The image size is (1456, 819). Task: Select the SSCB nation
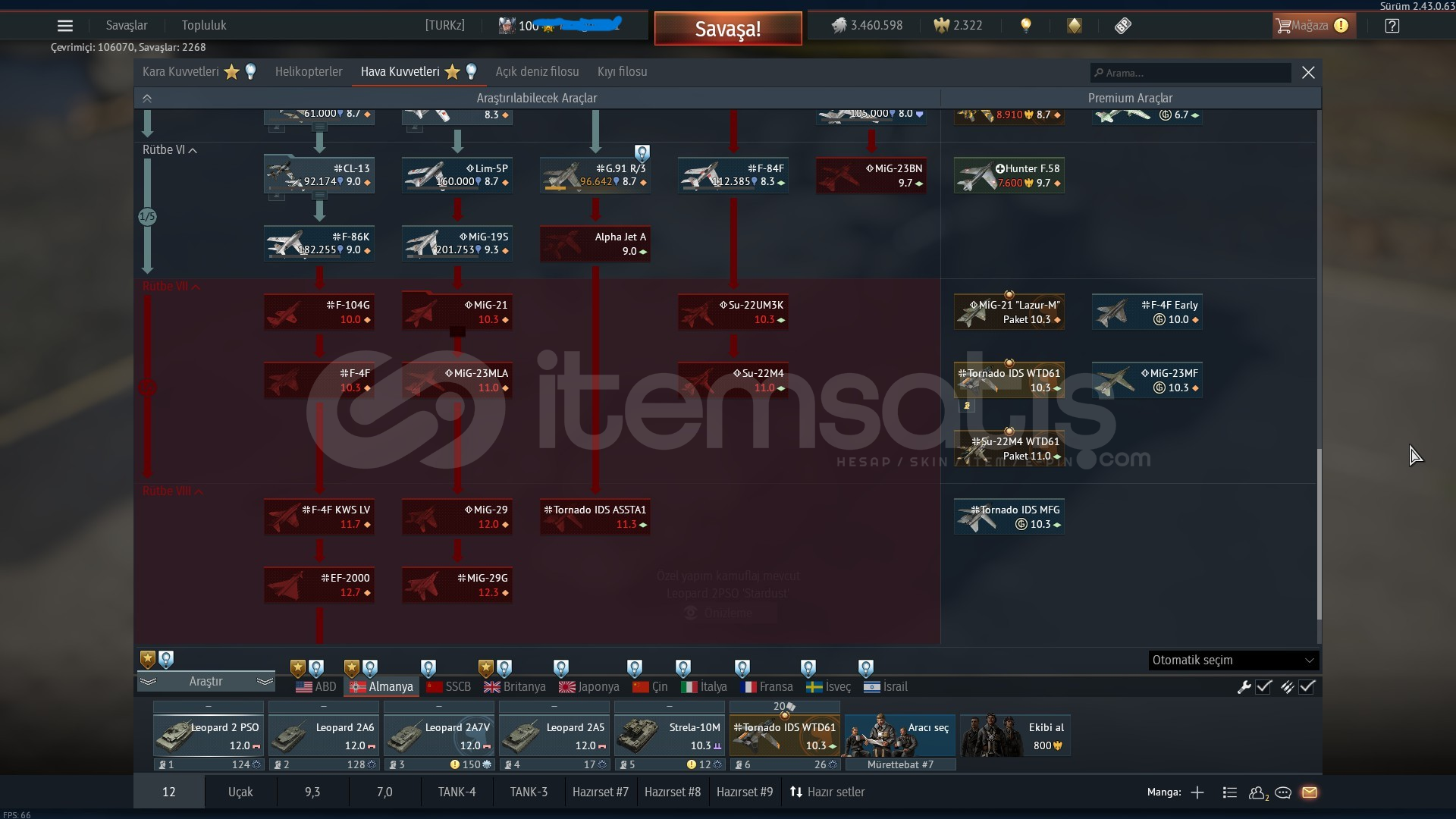tap(449, 687)
